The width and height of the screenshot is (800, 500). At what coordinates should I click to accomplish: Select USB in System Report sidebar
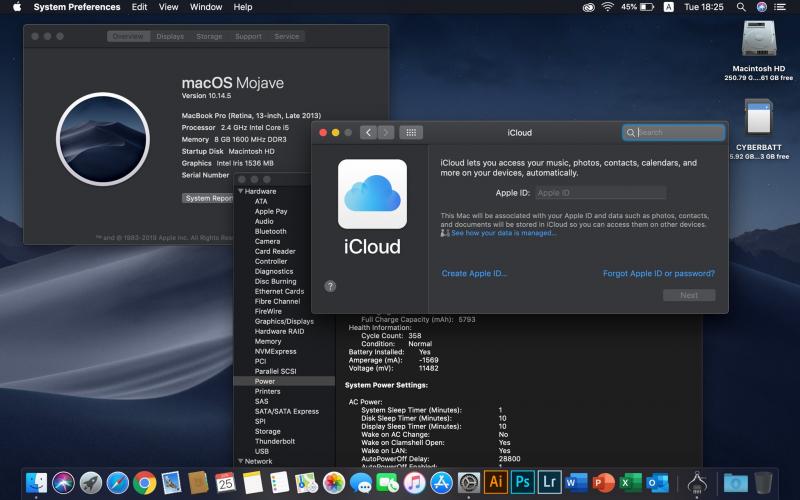click(262, 451)
